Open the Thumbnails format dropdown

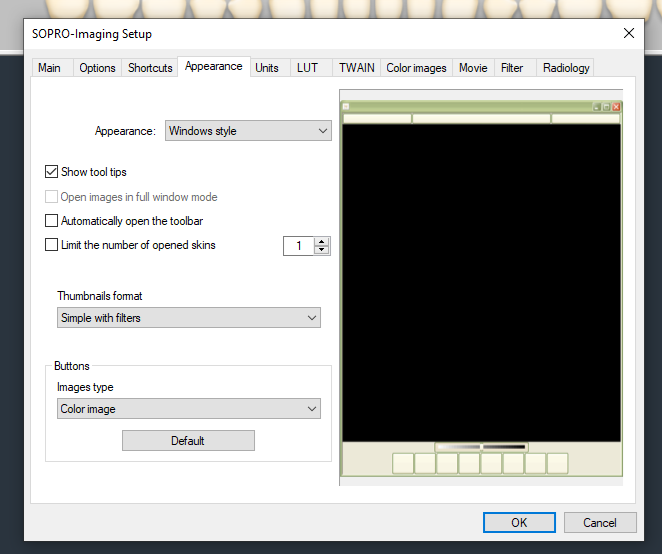coord(189,318)
